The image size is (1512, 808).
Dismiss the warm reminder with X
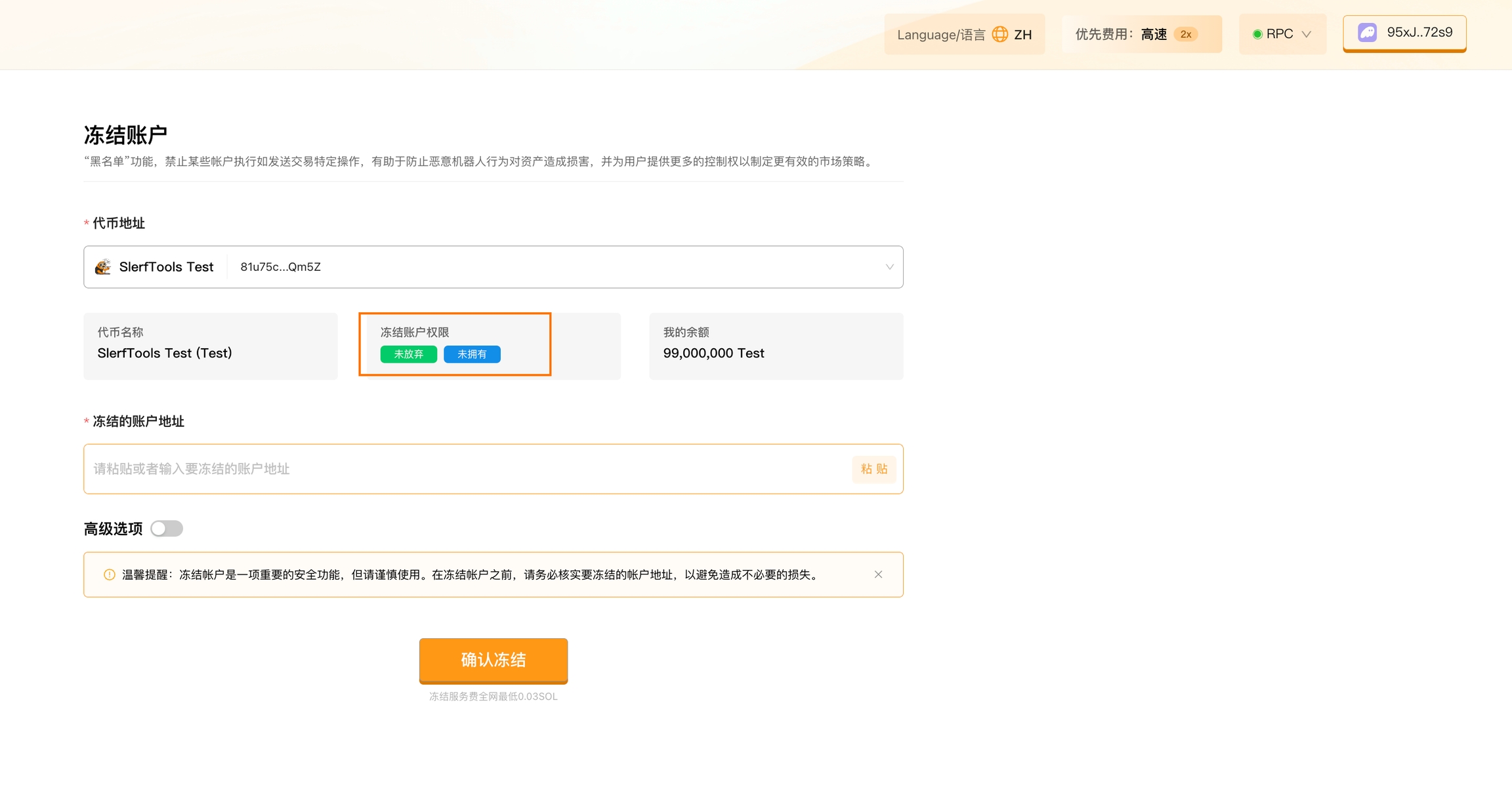(878, 575)
